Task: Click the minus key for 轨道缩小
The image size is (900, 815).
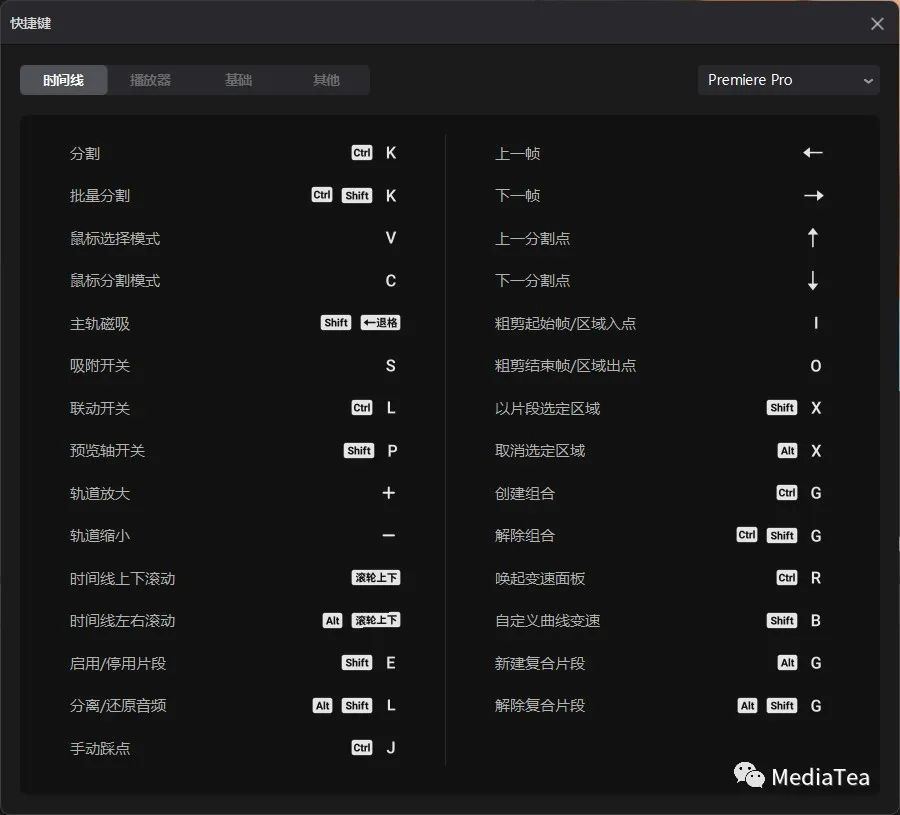Action: (389, 536)
